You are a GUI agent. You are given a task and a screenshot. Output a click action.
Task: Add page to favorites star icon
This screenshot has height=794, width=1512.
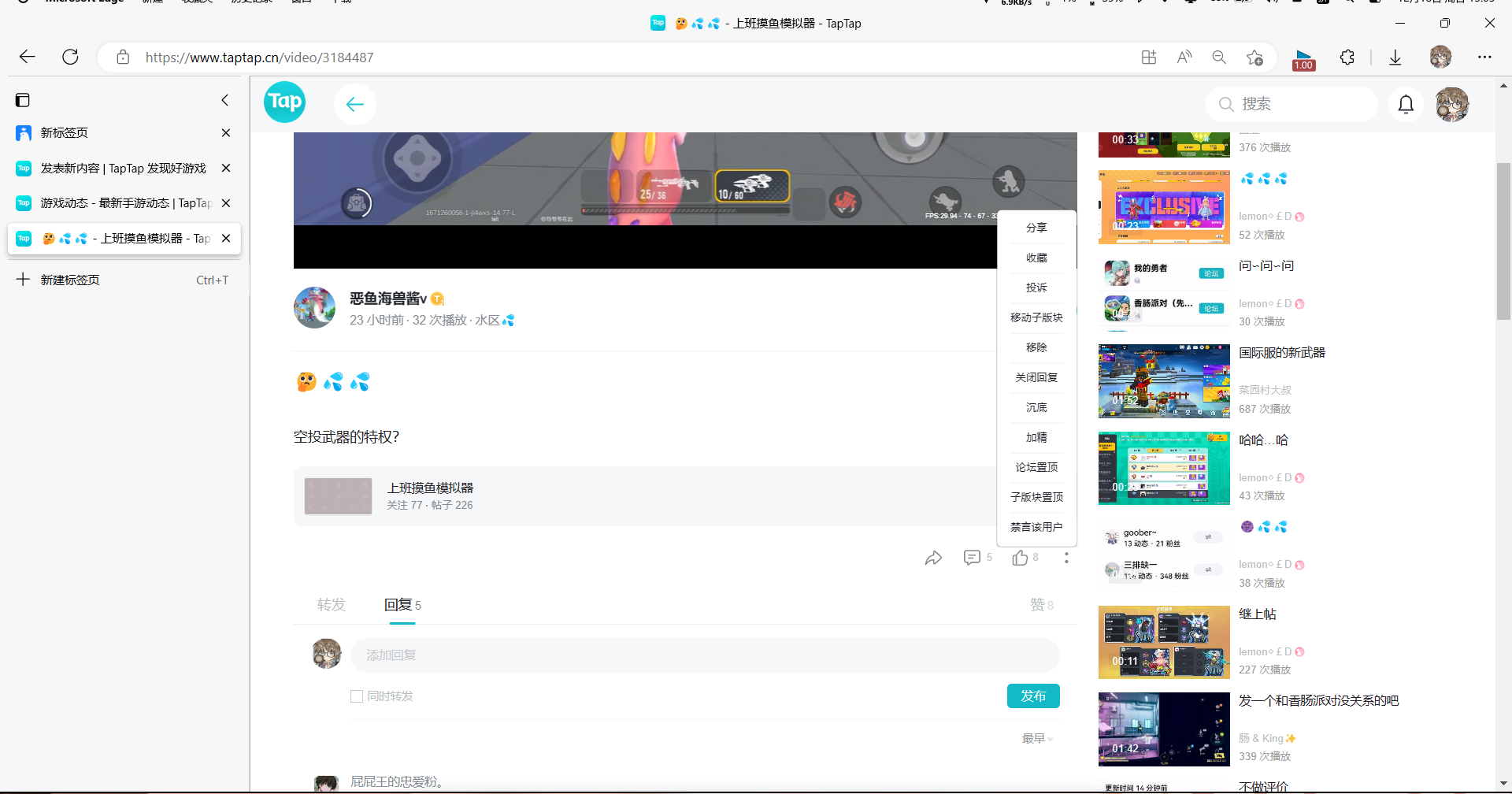pyautogui.click(x=1254, y=57)
